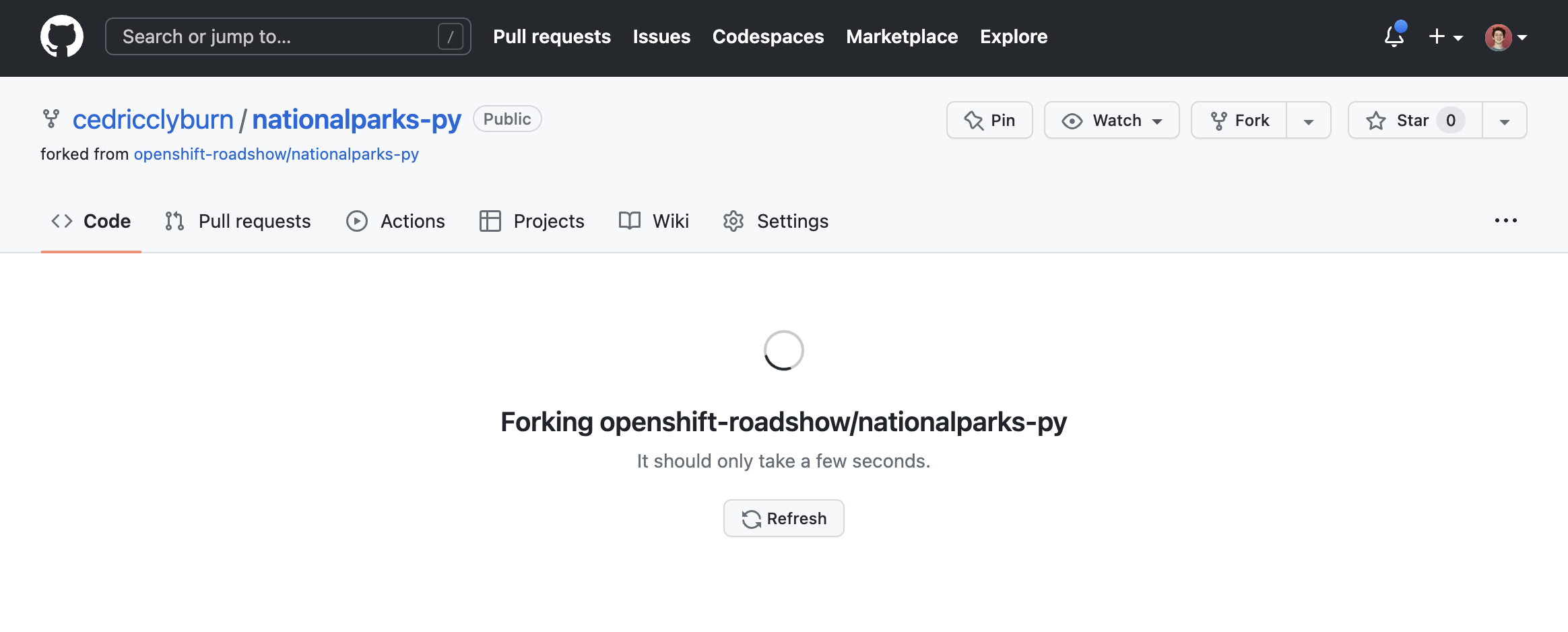The width and height of the screenshot is (1568, 632).
Task: Open the cedricclyburn owner link
Action: pos(153,119)
